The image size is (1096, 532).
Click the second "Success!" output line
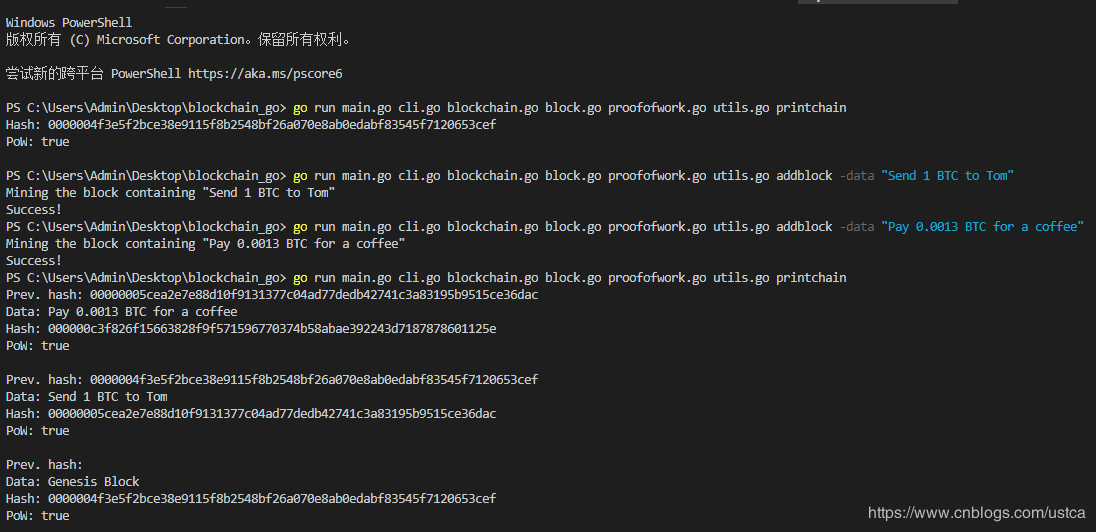click(33, 261)
